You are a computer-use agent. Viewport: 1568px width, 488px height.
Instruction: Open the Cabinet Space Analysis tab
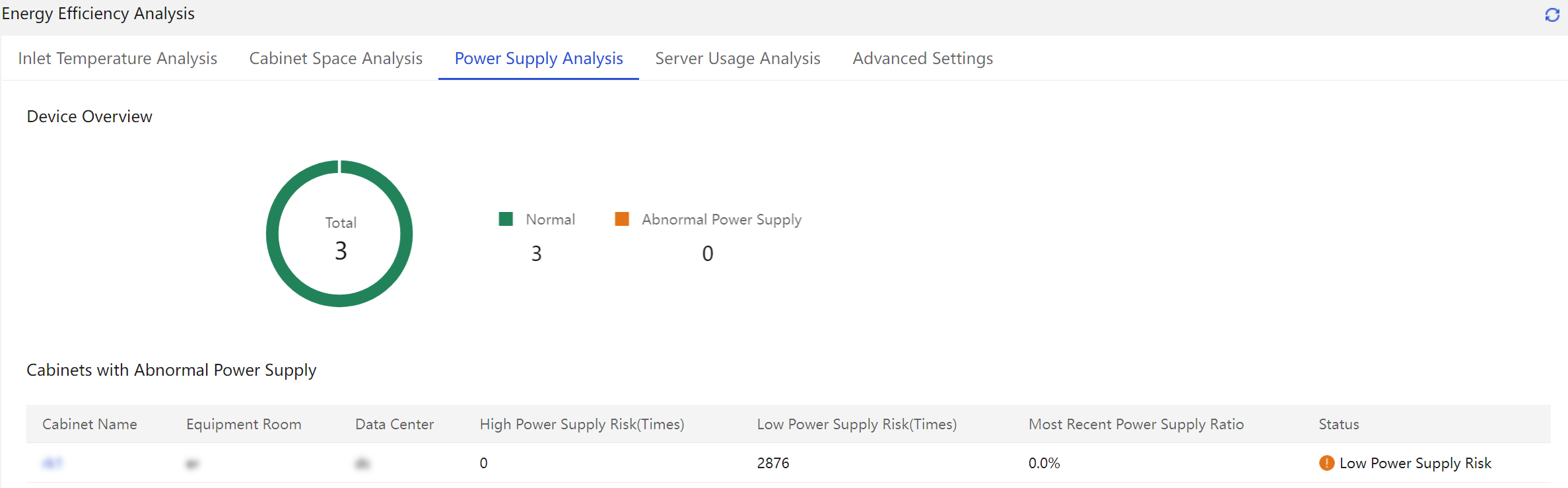pos(336,58)
